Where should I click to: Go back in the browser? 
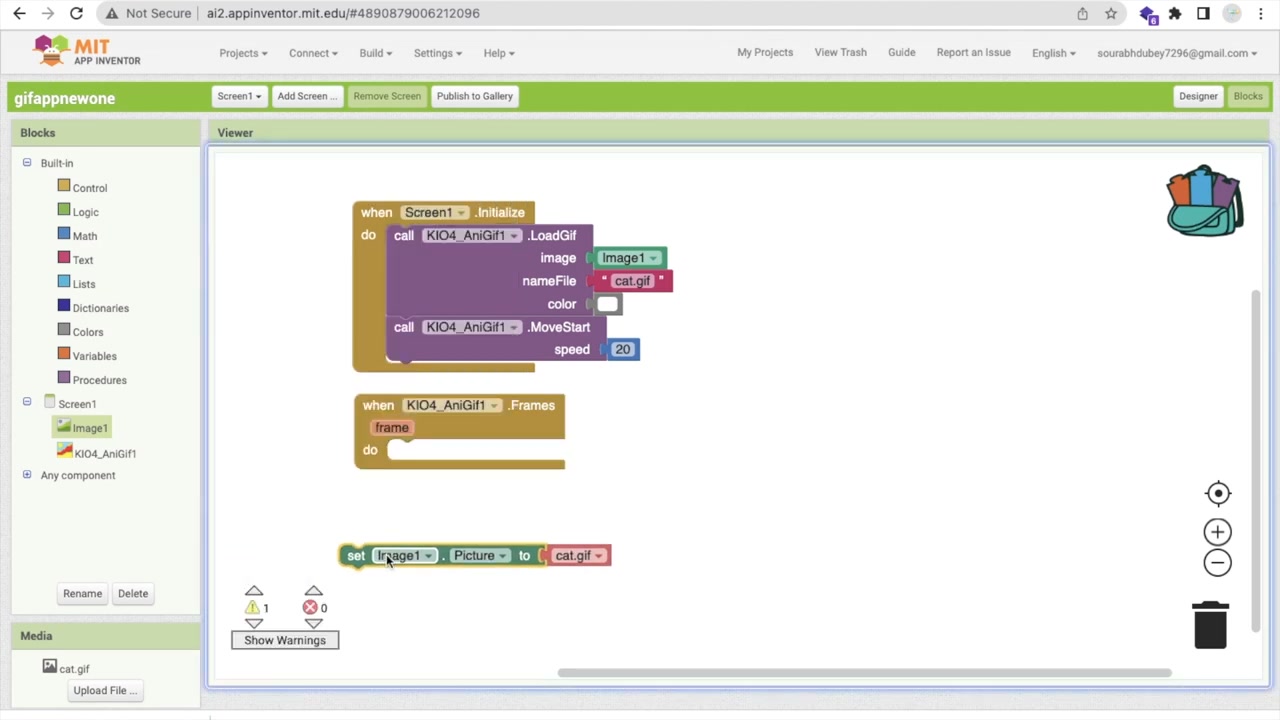point(19,14)
